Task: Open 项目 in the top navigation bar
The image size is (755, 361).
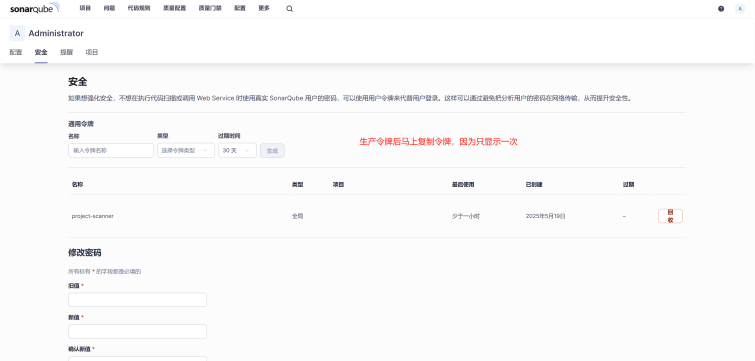Action: click(85, 8)
